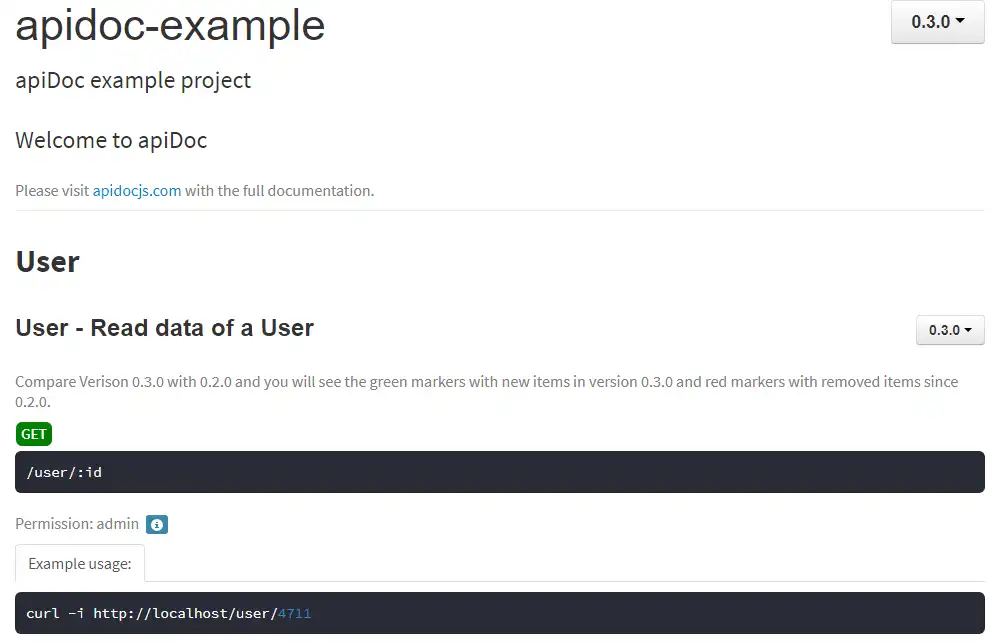Viewport: 1007px width, 642px height.
Task: Click the 4711 ID in the curl example
Action: (x=295, y=613)
